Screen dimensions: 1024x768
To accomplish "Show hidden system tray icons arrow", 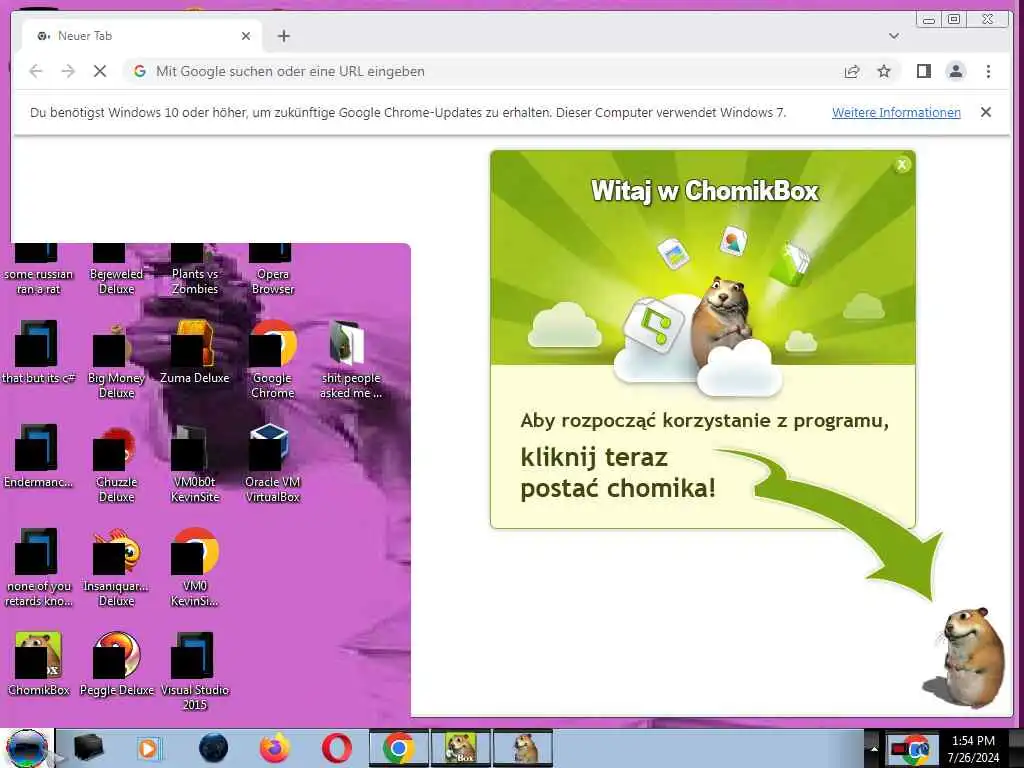I will click(874, 748).
